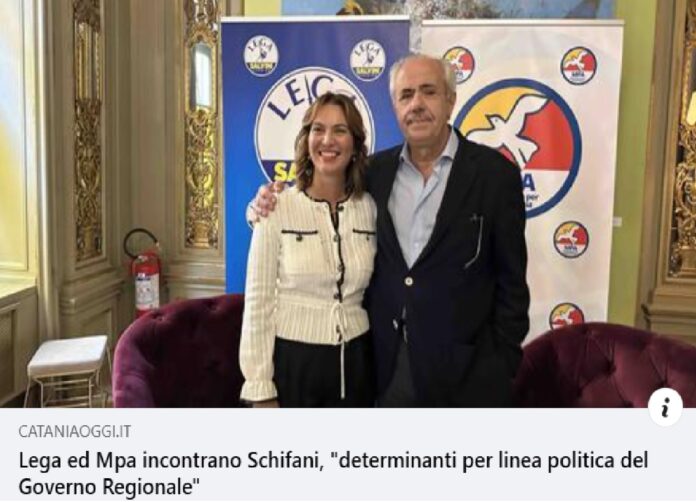This screenshot has height=502, width=696.
Task: Click the smiling woman's face in the photo
Action: pyautogui.click(x=331, y=140)
